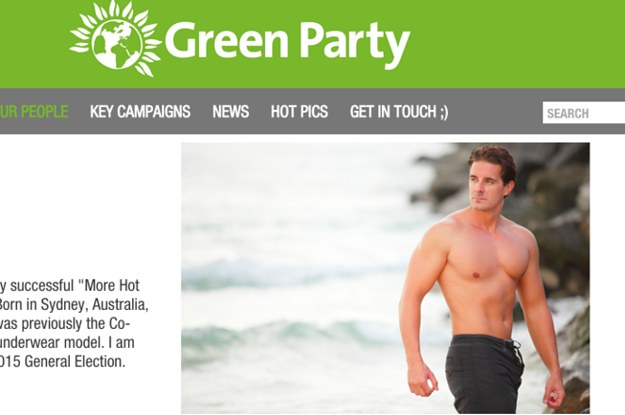Image resolution: width=625 pixels, height=415 pixels.
Task: Click the "Born in Sydney, Australia" text line
Action: tap(74, 305)
